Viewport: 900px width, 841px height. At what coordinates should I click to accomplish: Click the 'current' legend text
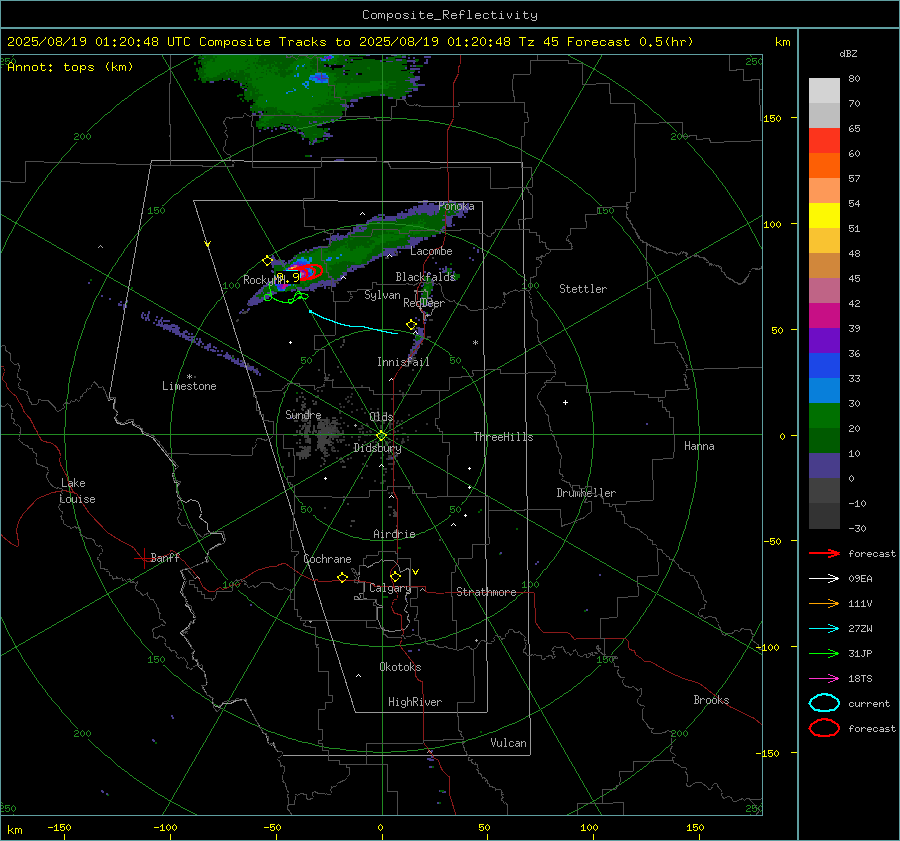click(869, 703)
